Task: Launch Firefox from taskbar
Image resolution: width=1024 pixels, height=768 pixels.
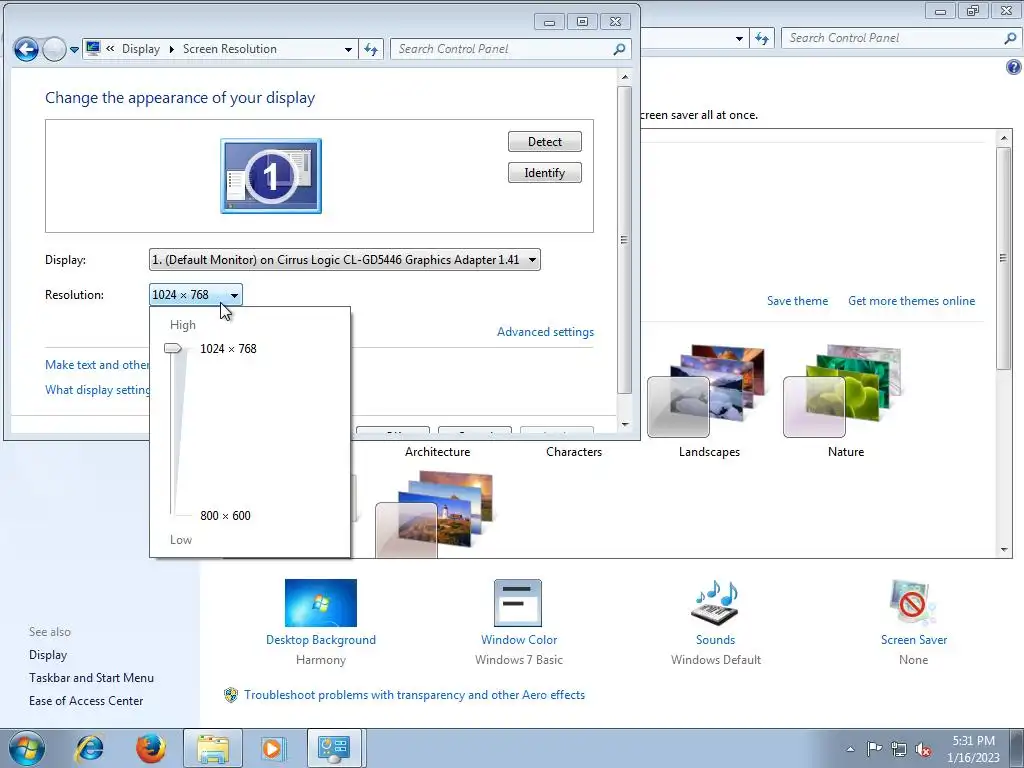Action: [x=151, y=748]
